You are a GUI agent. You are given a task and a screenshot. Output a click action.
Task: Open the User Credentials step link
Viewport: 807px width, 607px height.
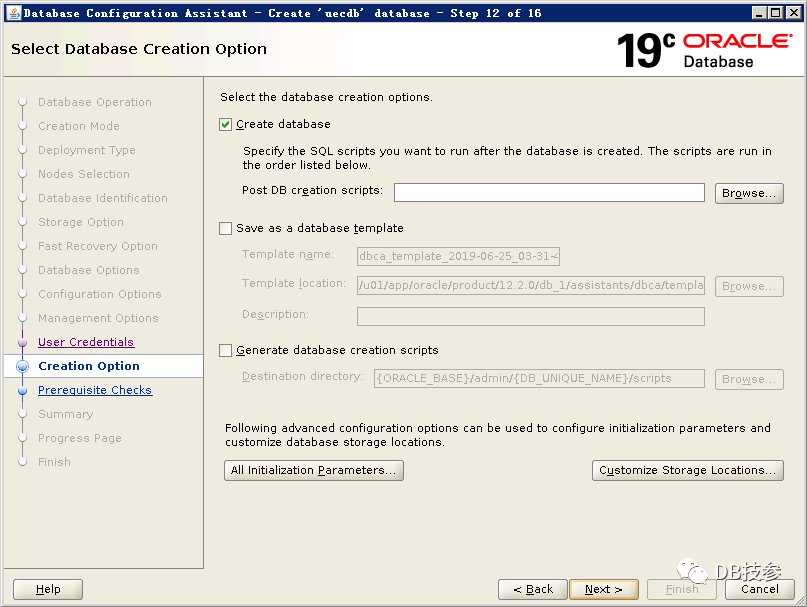85,342
